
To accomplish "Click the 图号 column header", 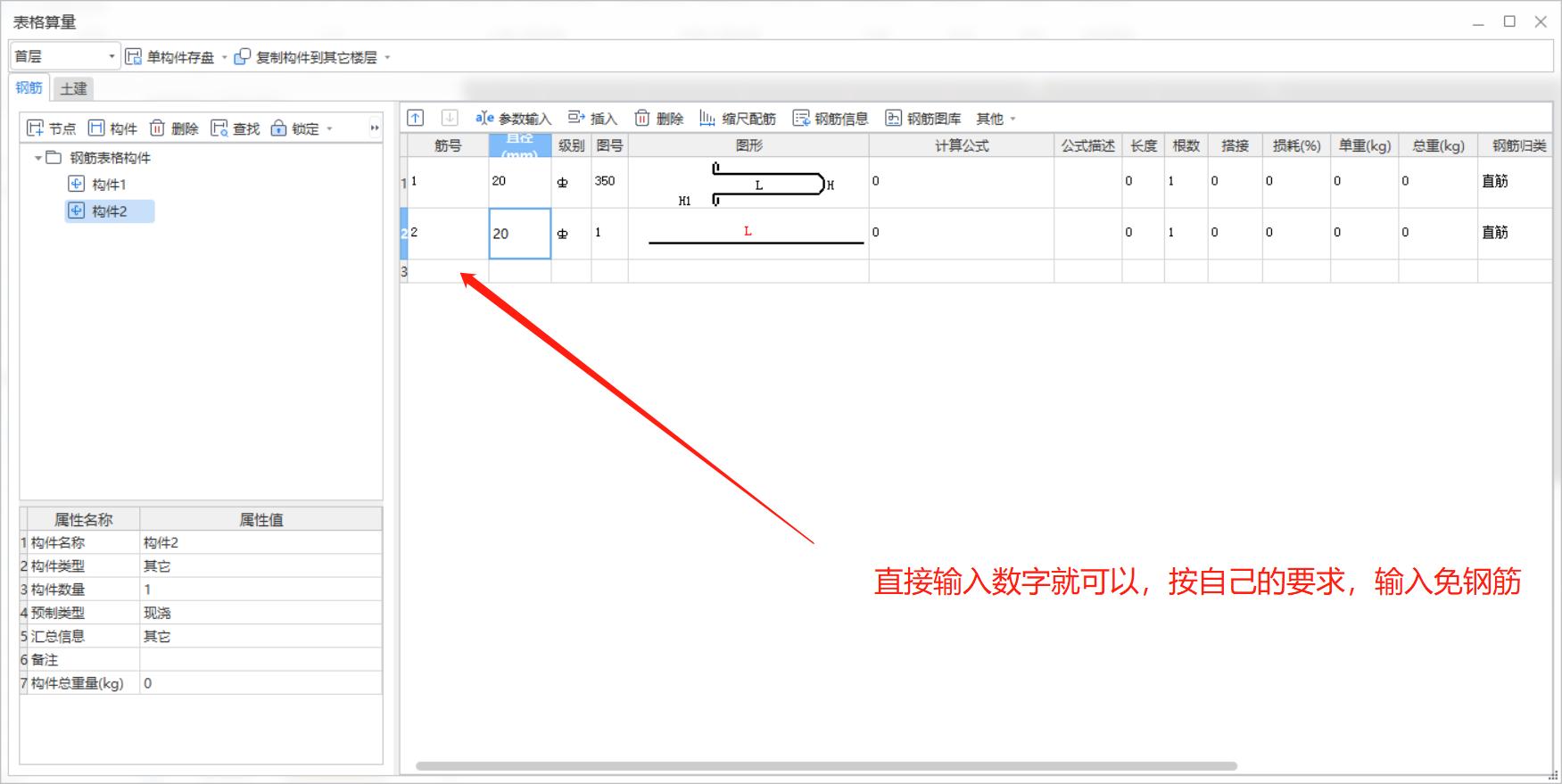I will coord(610,145).
